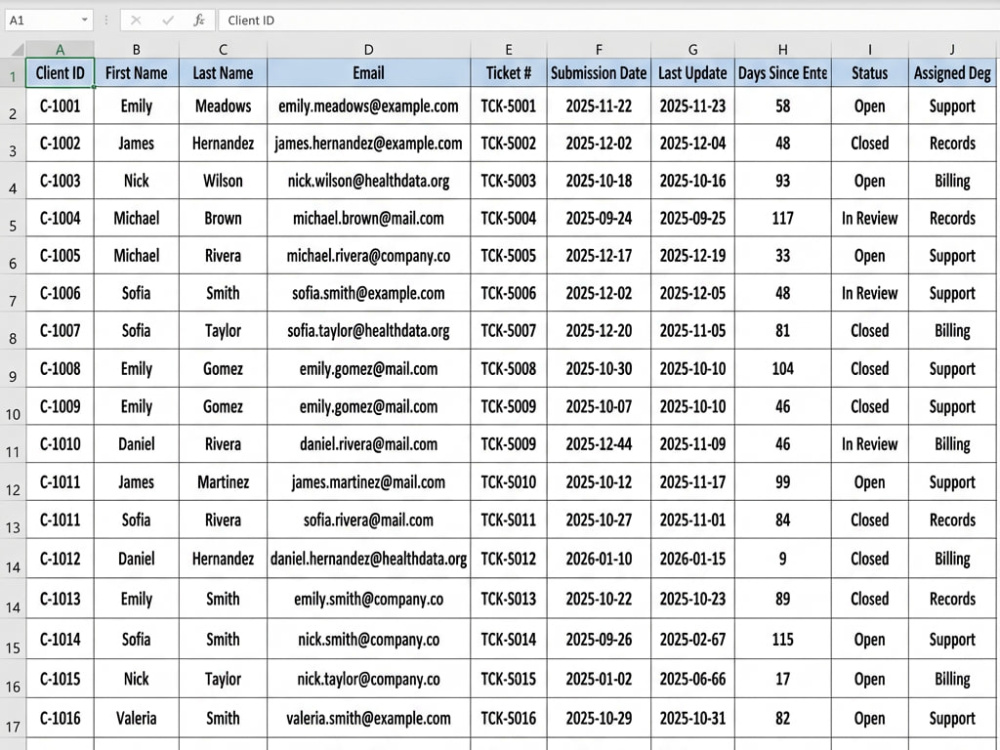Select column E header
Screen dimensions: 1000x750
coord(508,49)
